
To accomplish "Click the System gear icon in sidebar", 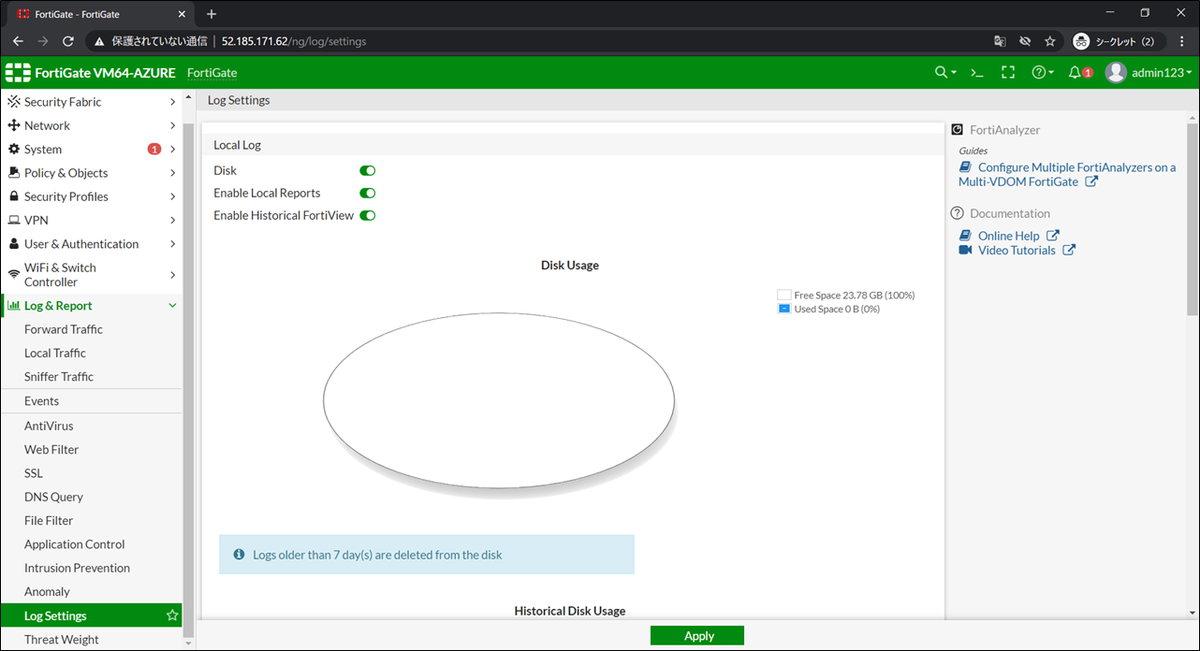I will (x=14, y=149).
